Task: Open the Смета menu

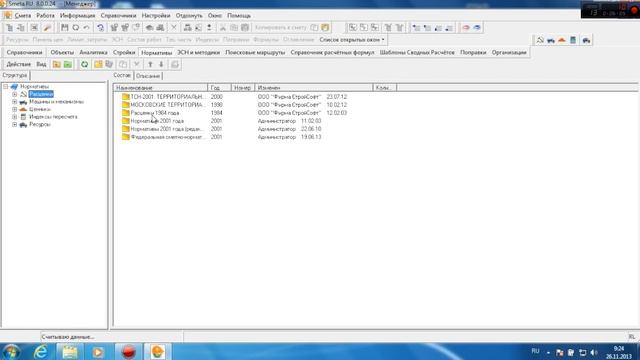Action: click(23, 16)
